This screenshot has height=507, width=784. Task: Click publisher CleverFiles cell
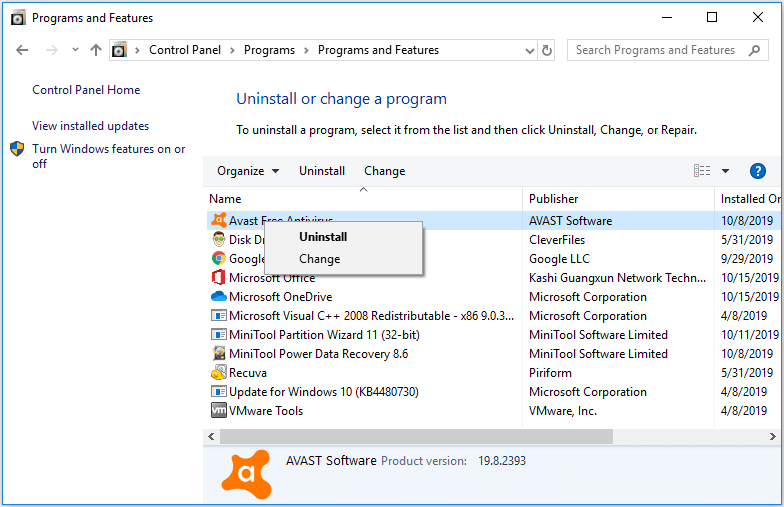[557, 240]
